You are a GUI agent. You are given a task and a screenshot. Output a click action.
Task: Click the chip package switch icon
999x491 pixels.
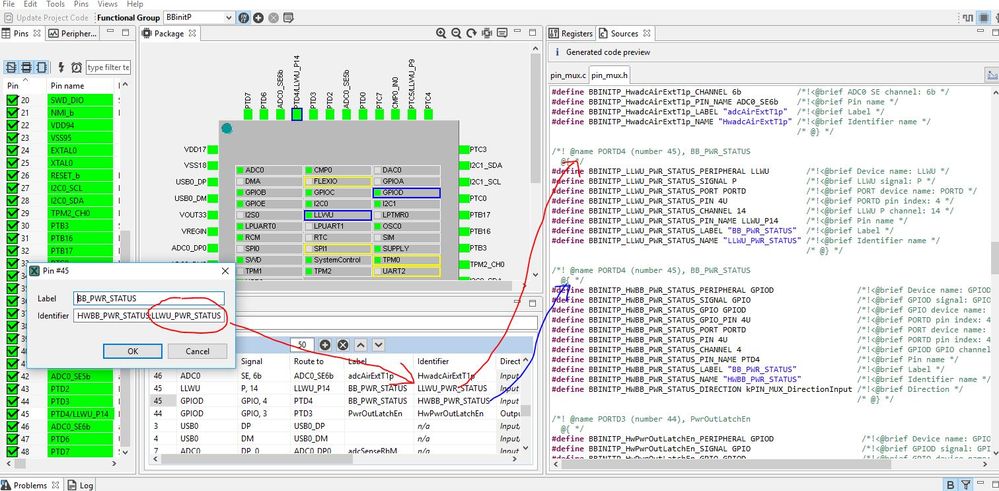point(487,33)
